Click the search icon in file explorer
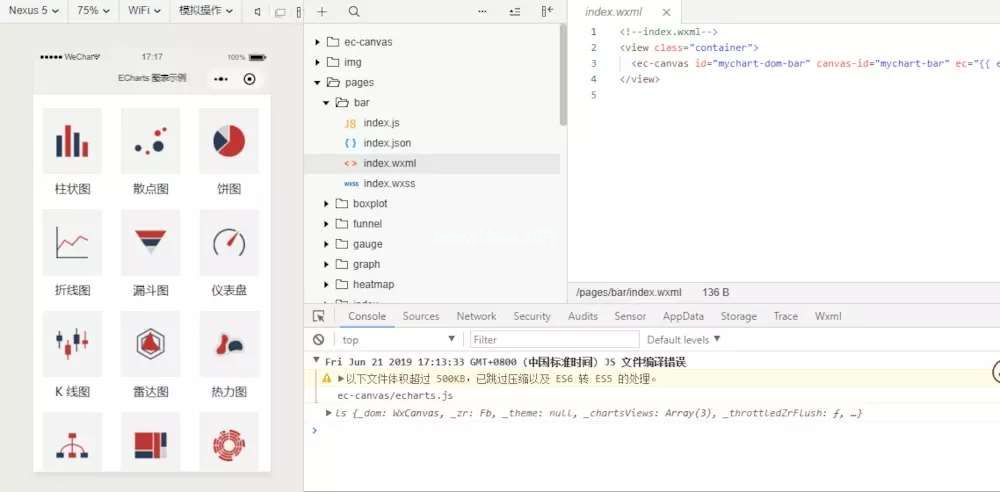The height and width of the screenshot is (492, 1000). click(x=354, y=12)
